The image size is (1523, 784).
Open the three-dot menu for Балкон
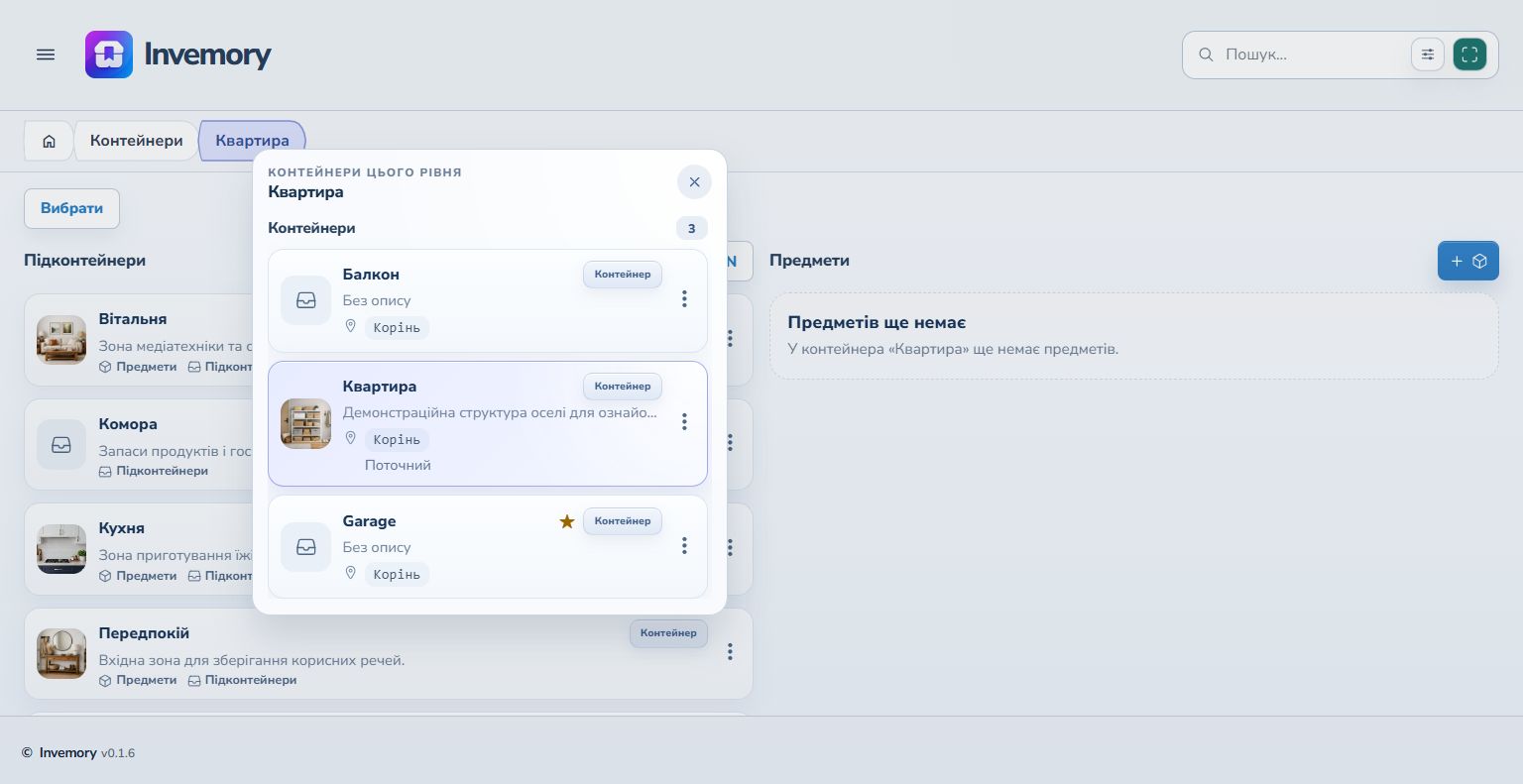point(684,299)
